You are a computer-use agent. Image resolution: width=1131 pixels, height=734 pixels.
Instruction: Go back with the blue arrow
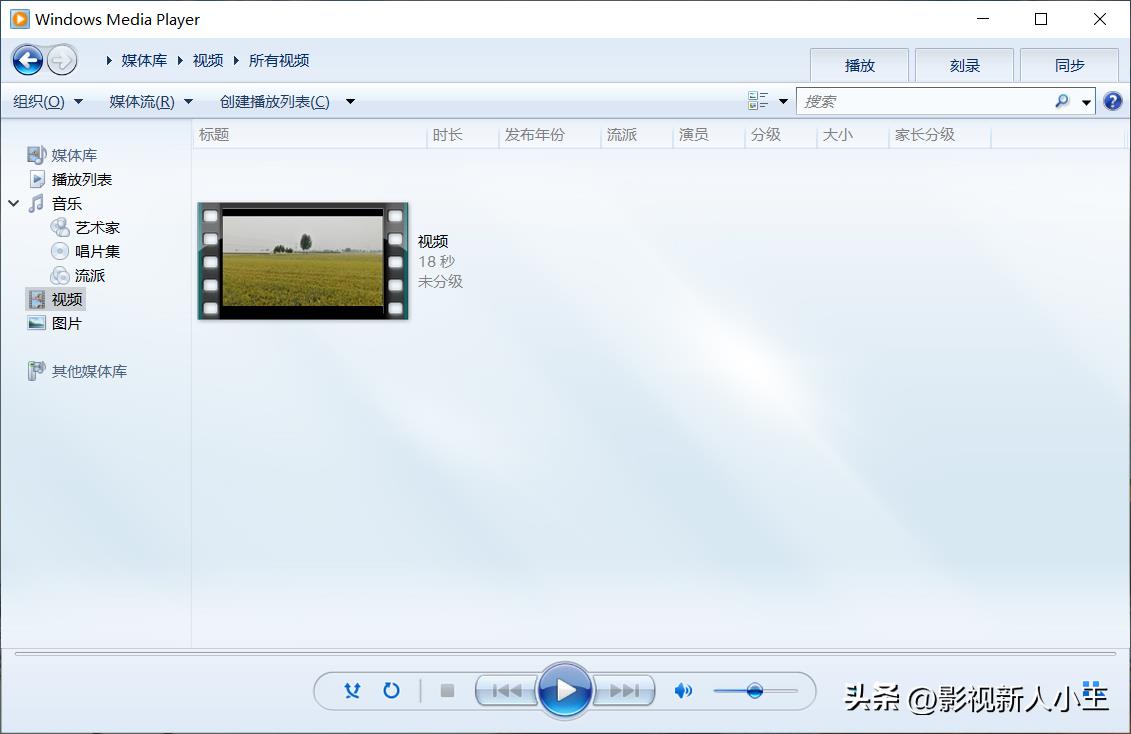pyautogui.click(x=28, y=60)
